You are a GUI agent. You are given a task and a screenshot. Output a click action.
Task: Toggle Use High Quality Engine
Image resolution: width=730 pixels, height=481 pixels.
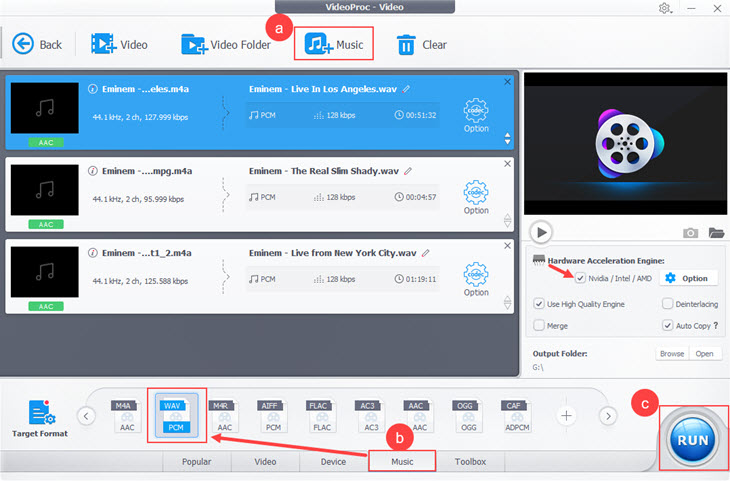coord(539,304)
